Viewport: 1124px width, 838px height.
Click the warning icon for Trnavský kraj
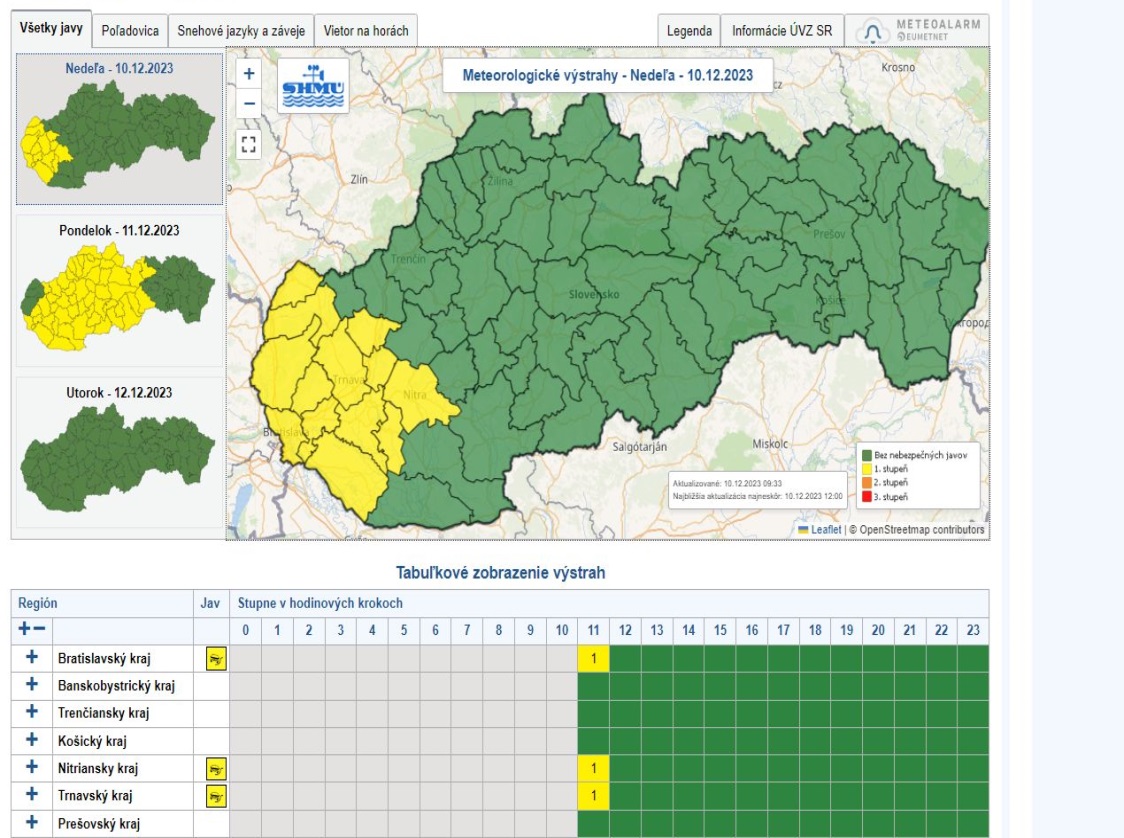click(x=216, y=797)
